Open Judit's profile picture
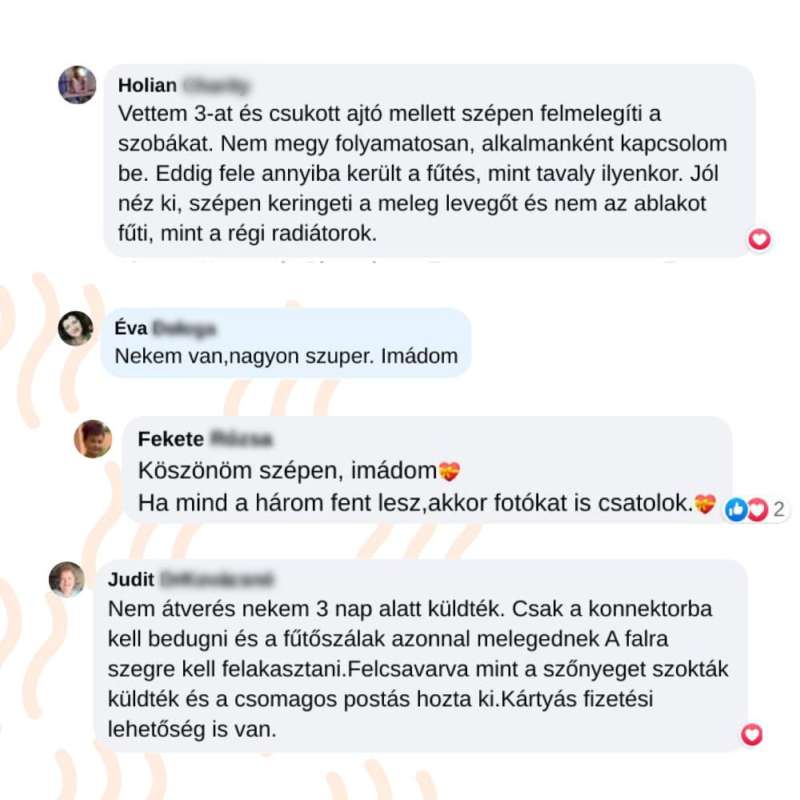This screenshot has height=800, width=800. pos(67,579)
